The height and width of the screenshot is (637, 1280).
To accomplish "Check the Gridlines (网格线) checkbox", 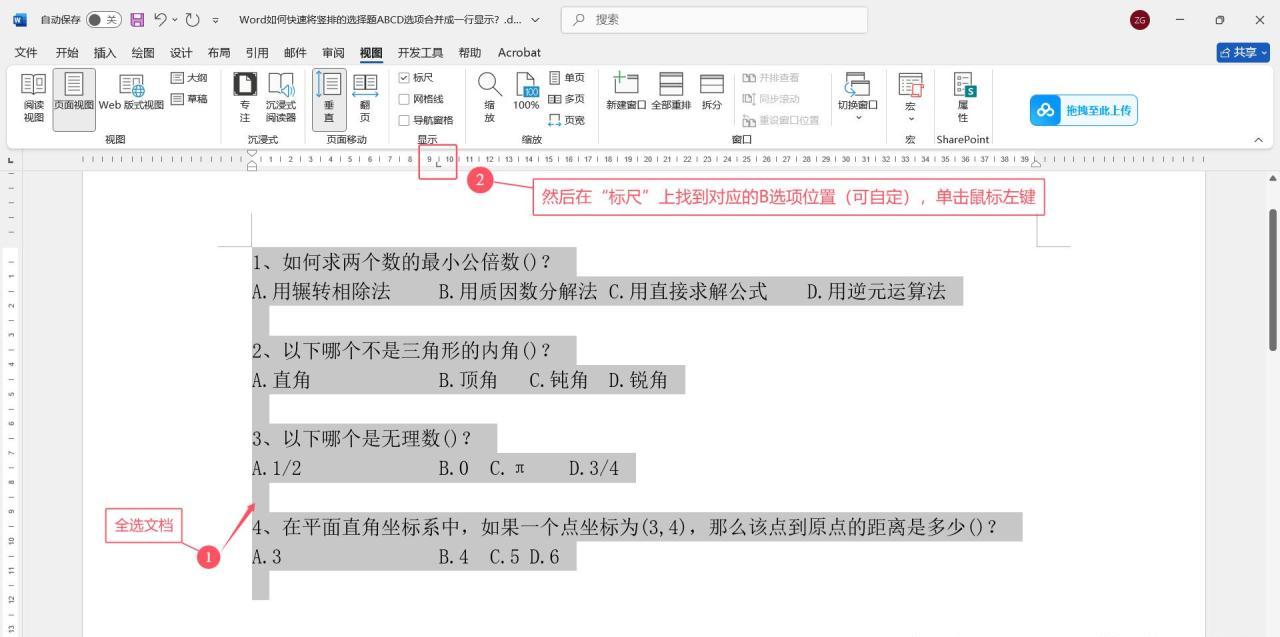I will point(404,99).
